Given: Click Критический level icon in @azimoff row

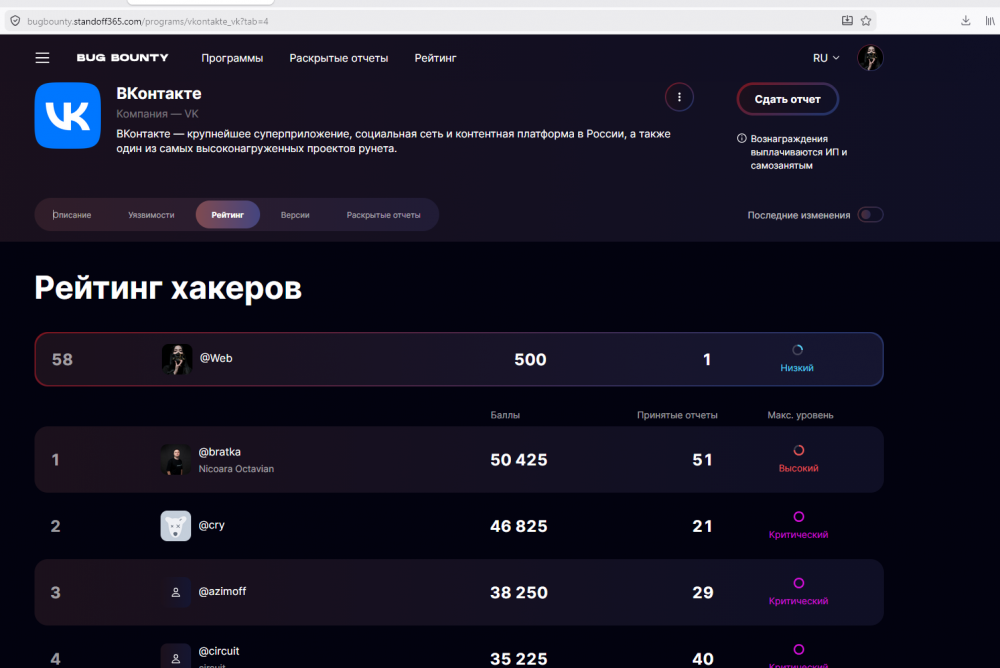Looking at the screenshot, I should coord(798,583).
